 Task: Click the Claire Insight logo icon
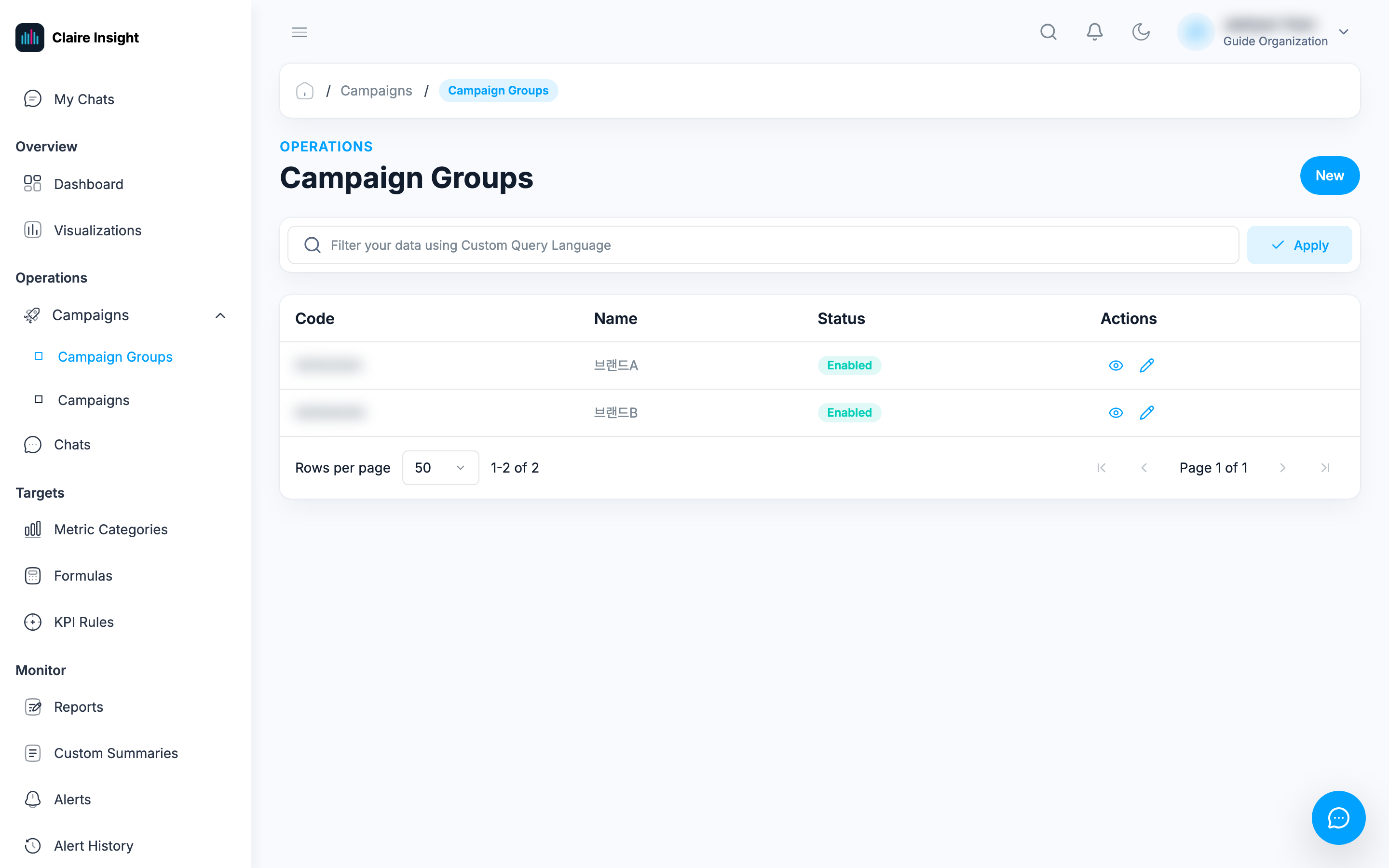(30, 37)
